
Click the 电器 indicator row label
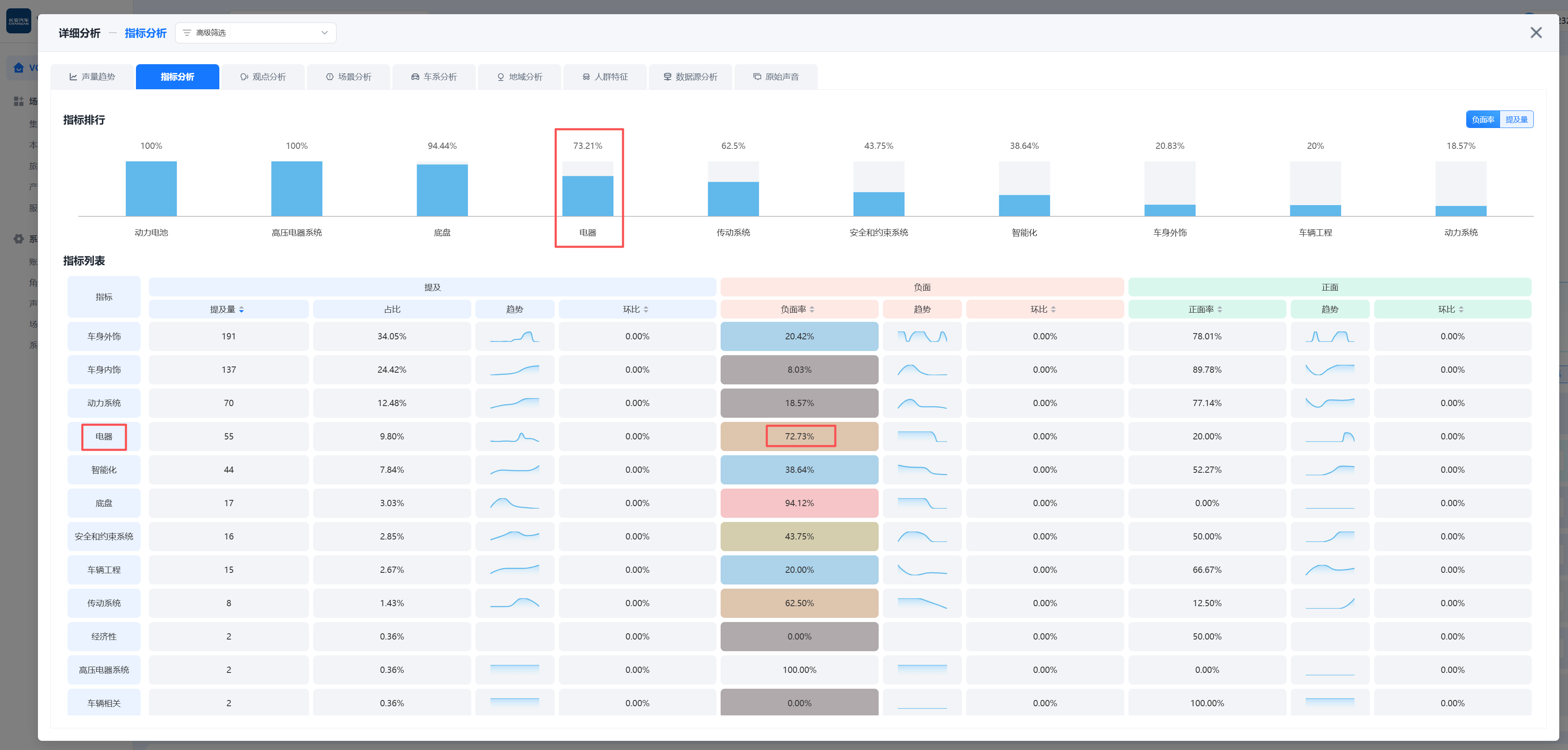pos(104,437)
